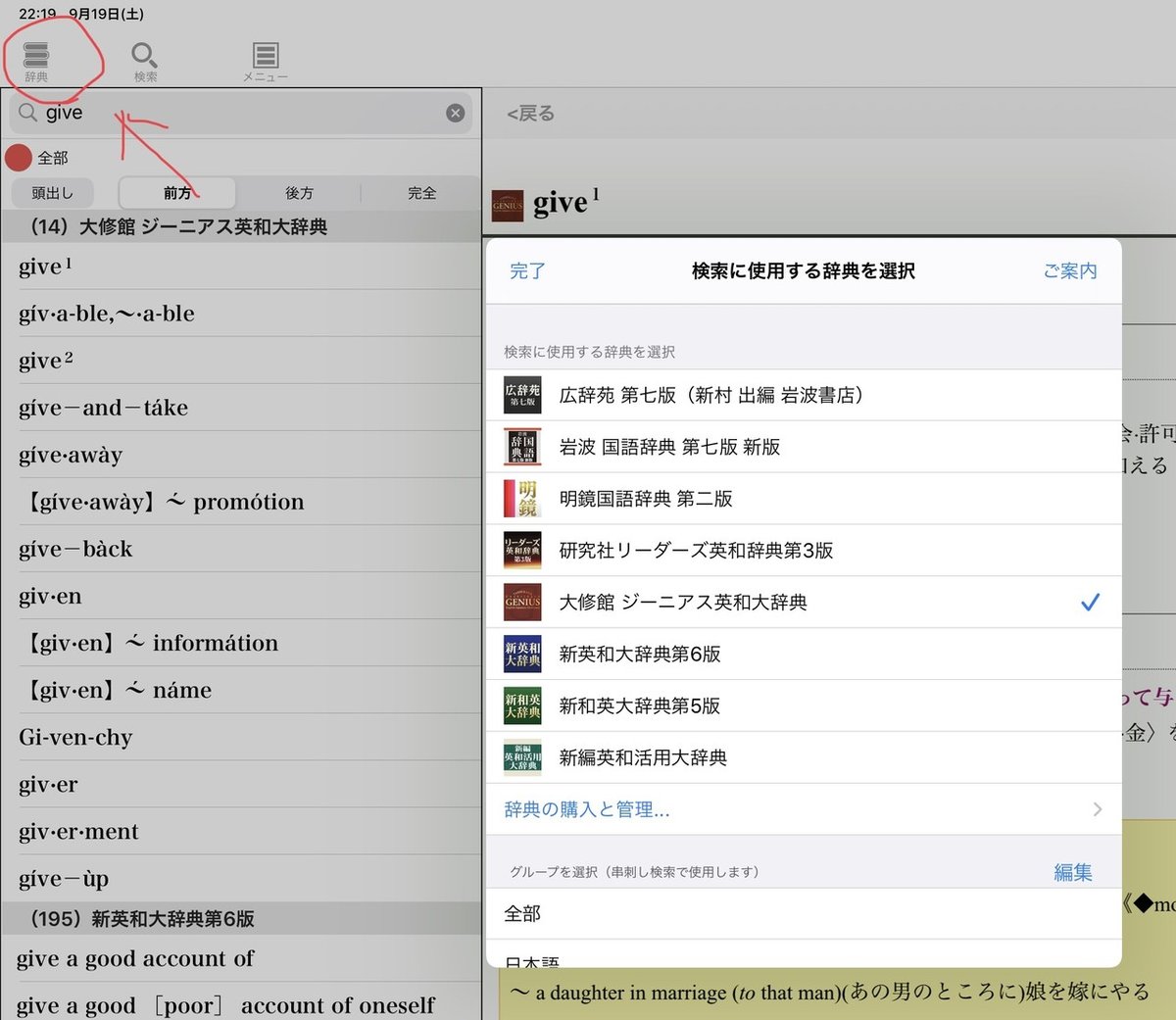Click the 新編英和活用大辞典 book icon
The height and width of the screenshot is (1020, 1176).
coord(522,758)
